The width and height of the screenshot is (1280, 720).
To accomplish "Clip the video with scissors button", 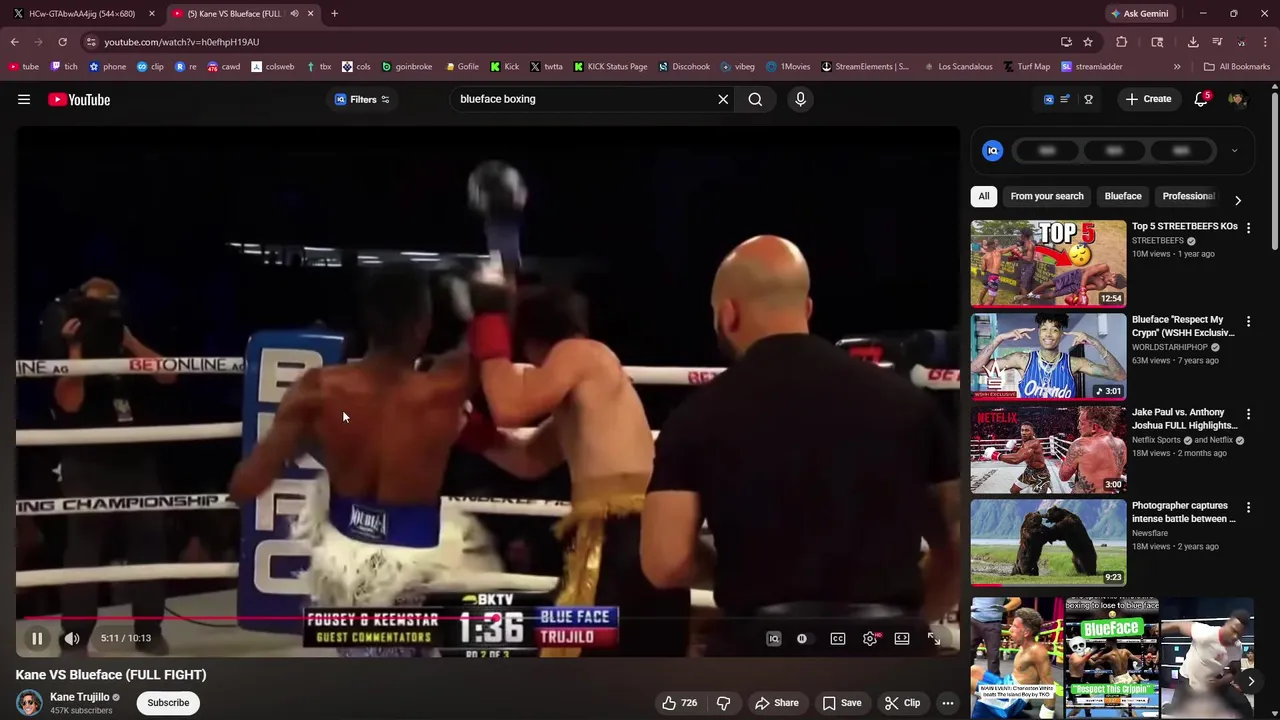I will 903,703.
